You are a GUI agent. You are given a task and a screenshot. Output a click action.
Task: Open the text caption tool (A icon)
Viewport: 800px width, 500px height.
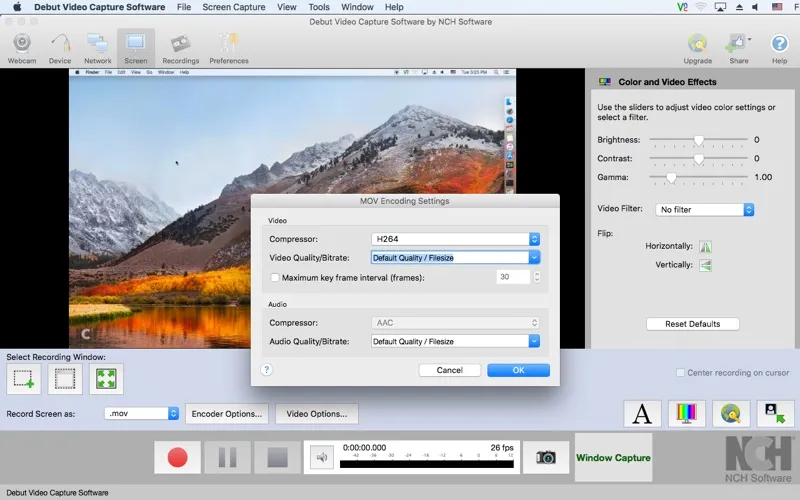[643, 413]
